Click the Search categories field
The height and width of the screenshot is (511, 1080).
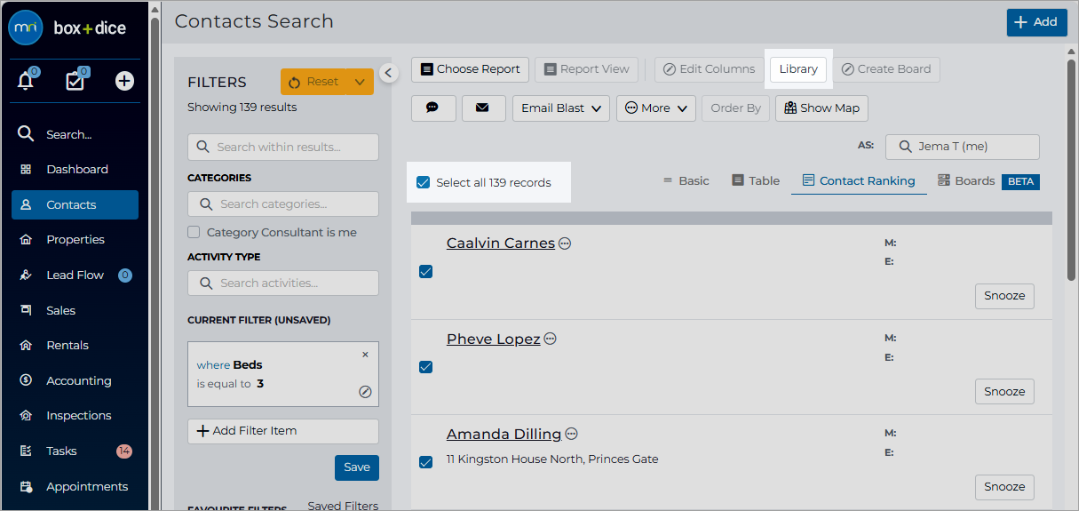pyautogui.click(x=283, y=204)
